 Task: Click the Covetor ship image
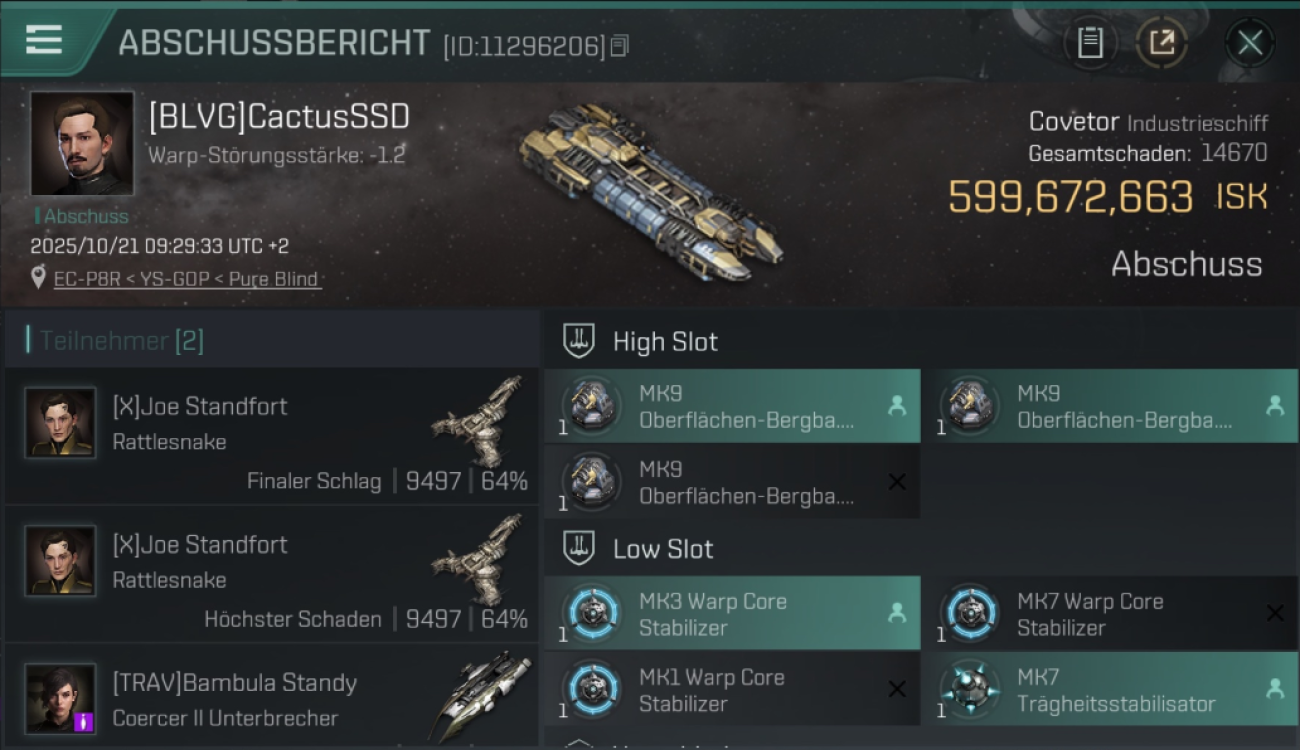[651, 191]
